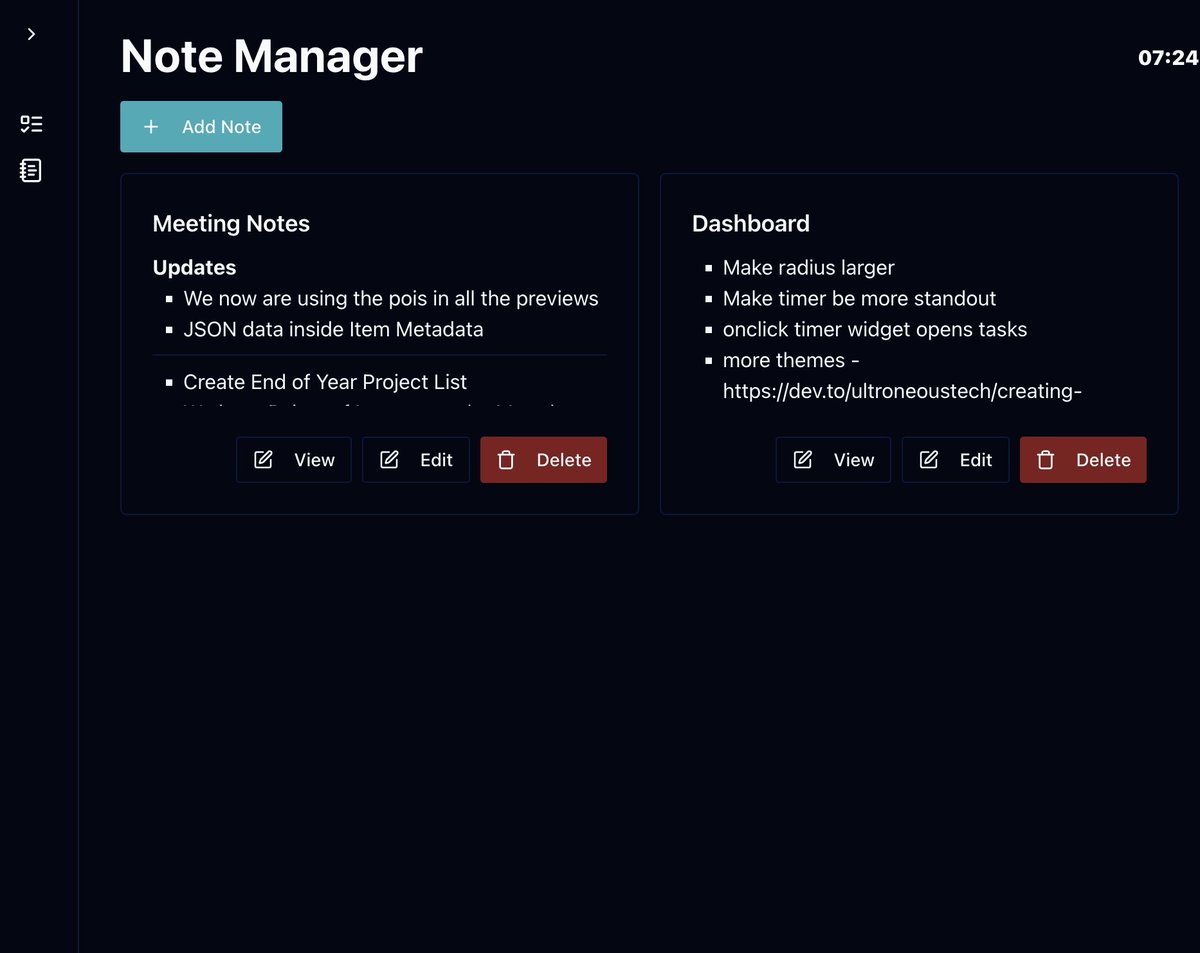Click 'onclick timer widget opens tasks' bullet

(x=875, y=329)
